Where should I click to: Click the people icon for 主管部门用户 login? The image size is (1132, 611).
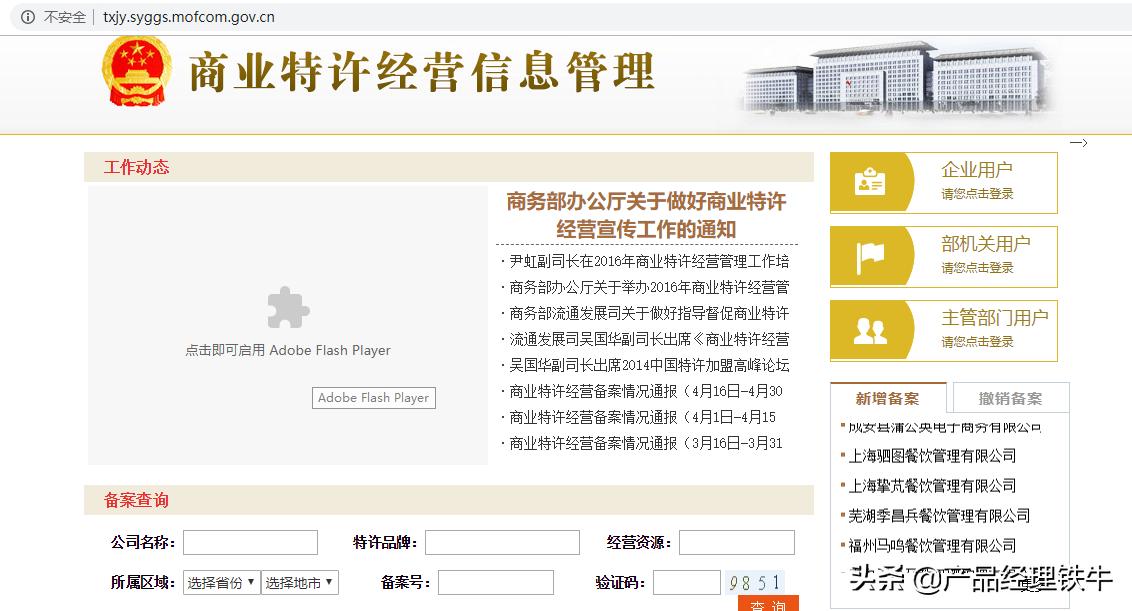[869, 330]
